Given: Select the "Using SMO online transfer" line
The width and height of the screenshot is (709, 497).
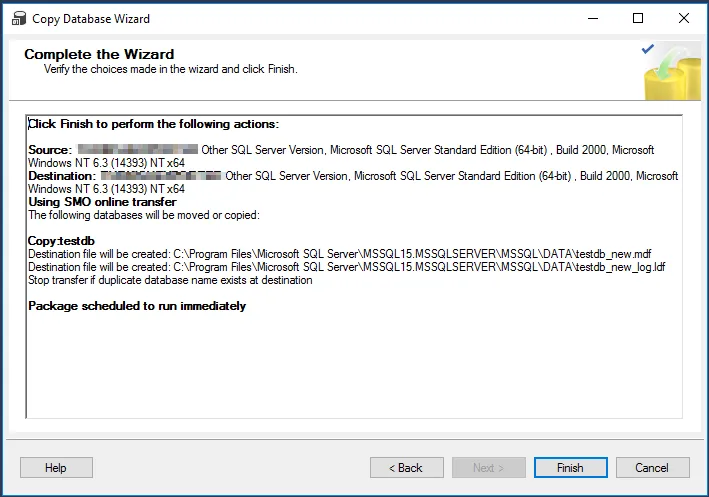Looking at the screenshot, I should 102,202.
